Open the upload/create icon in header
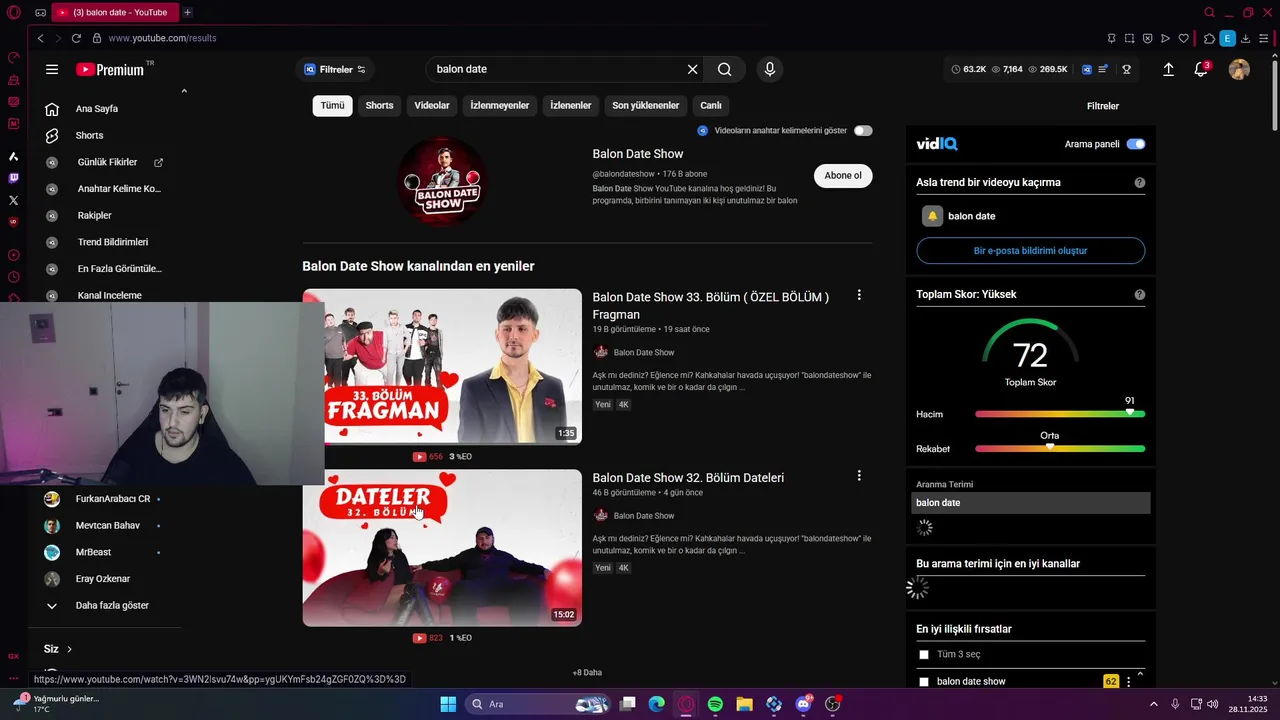 [x=1168, y=69]
